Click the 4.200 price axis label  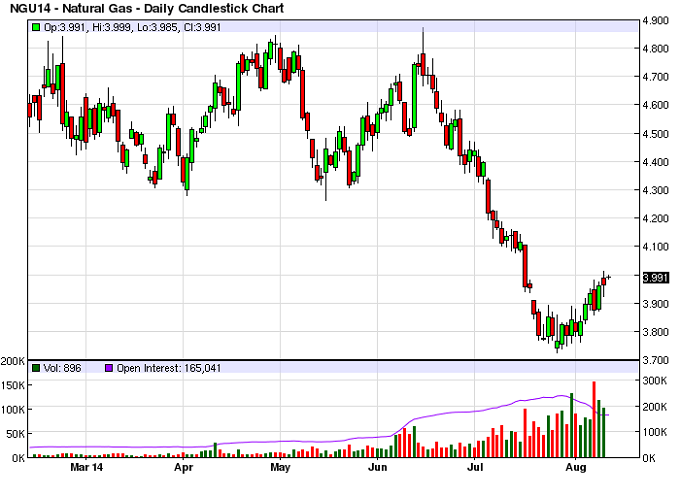coord(655,219)
